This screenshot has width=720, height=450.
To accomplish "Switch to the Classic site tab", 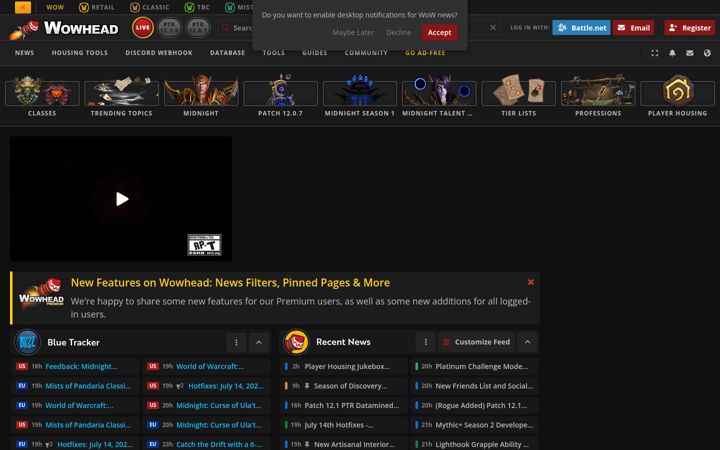I will tap(150, 7).
